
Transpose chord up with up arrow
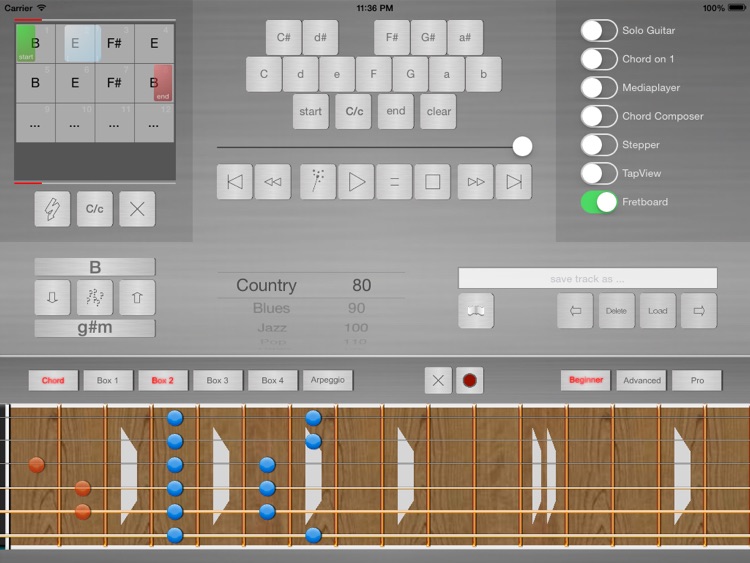(137, 298)
